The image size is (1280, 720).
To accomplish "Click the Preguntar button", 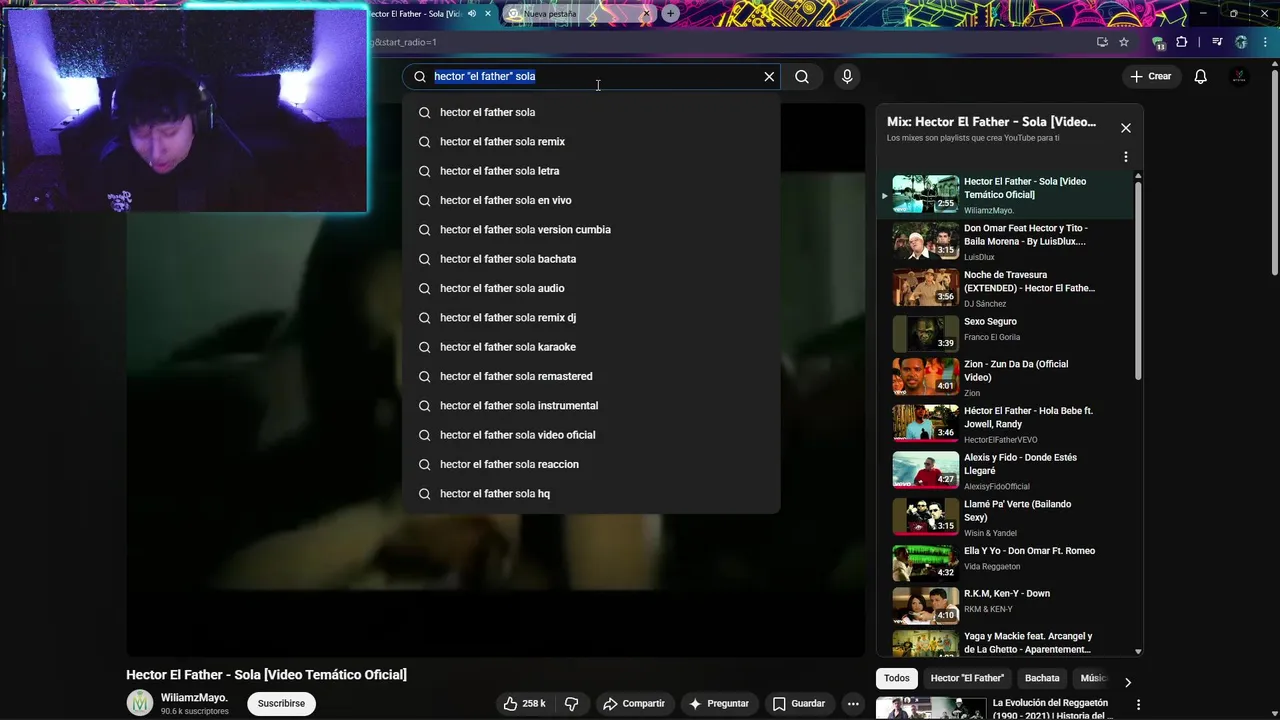I will click(x=718, y=703).
